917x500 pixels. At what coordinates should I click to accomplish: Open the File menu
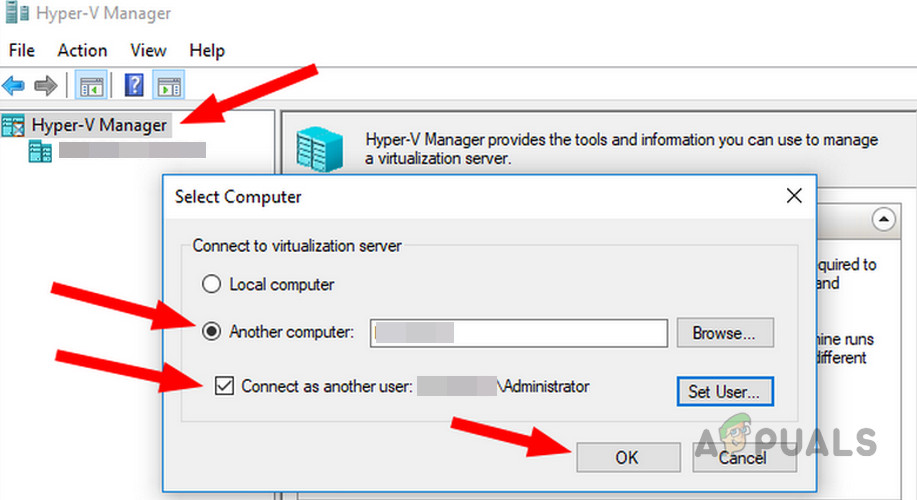coord(22,50)
